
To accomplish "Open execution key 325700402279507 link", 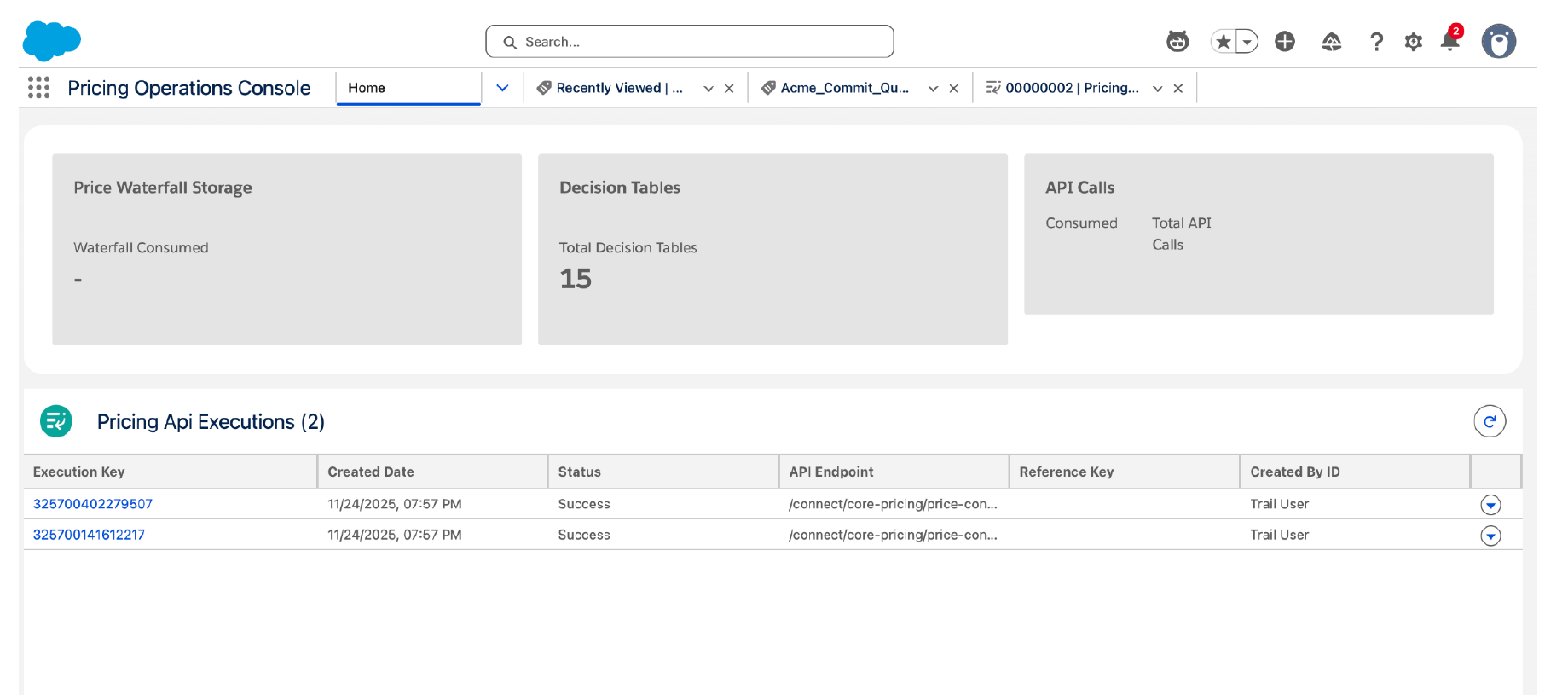I will pos(93,504).
